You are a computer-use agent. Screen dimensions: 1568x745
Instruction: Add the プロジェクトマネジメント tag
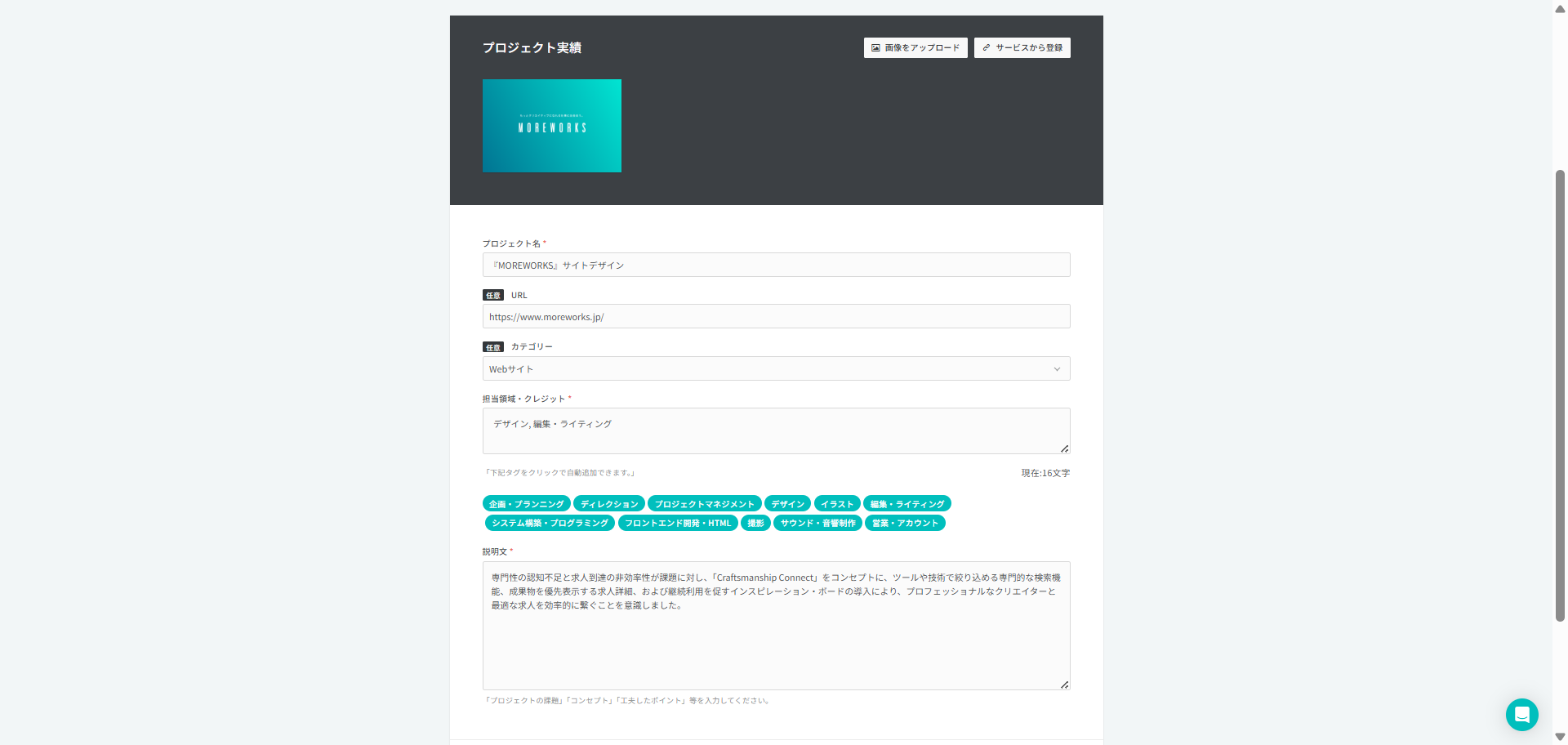click(705, 504)
